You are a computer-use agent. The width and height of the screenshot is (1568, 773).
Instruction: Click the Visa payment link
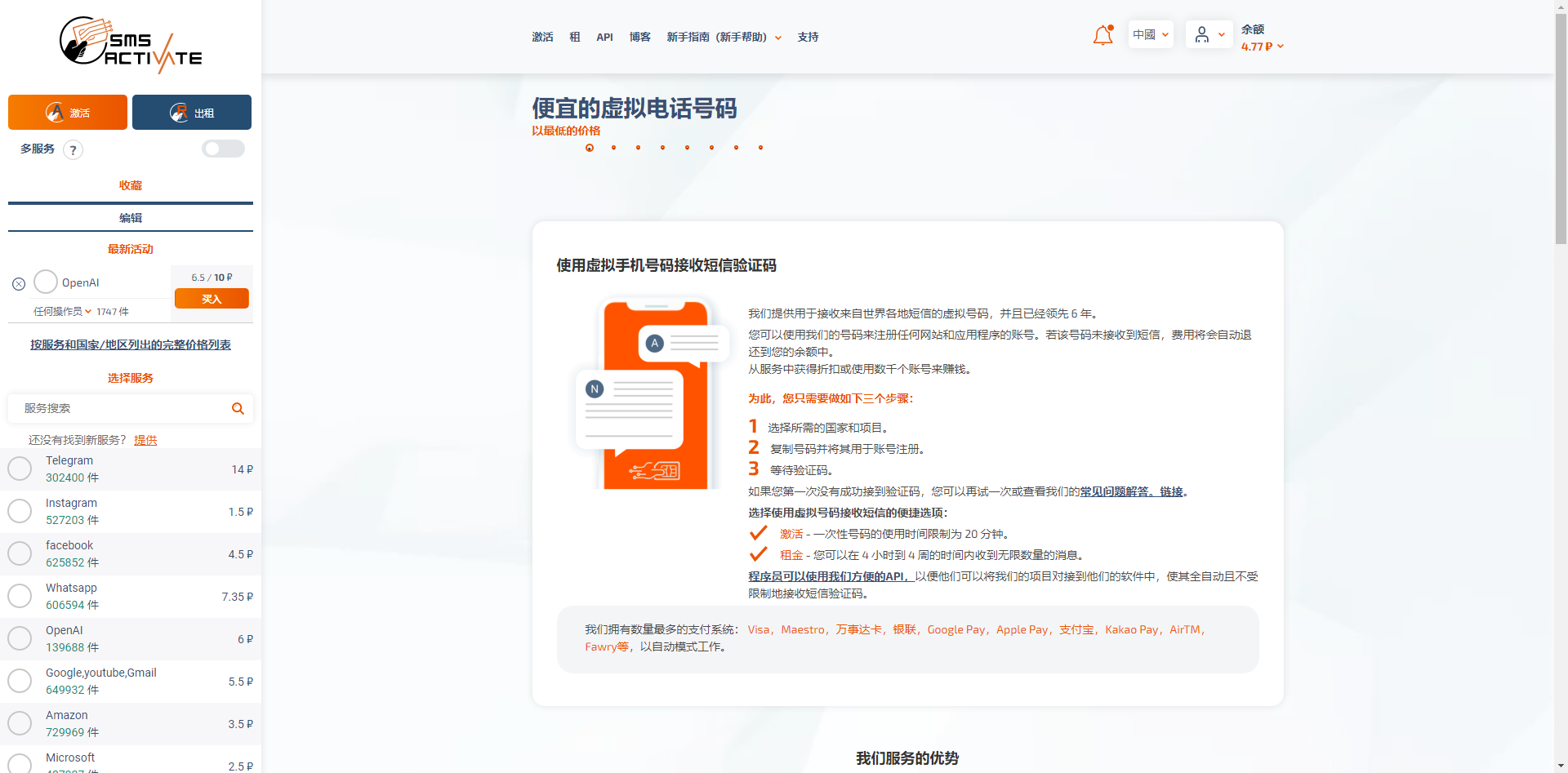point(759,629)
